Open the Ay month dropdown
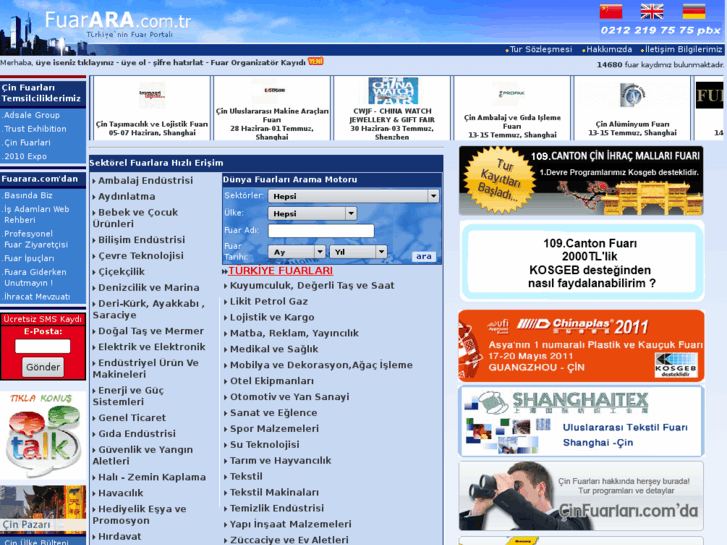 (296, 252)
